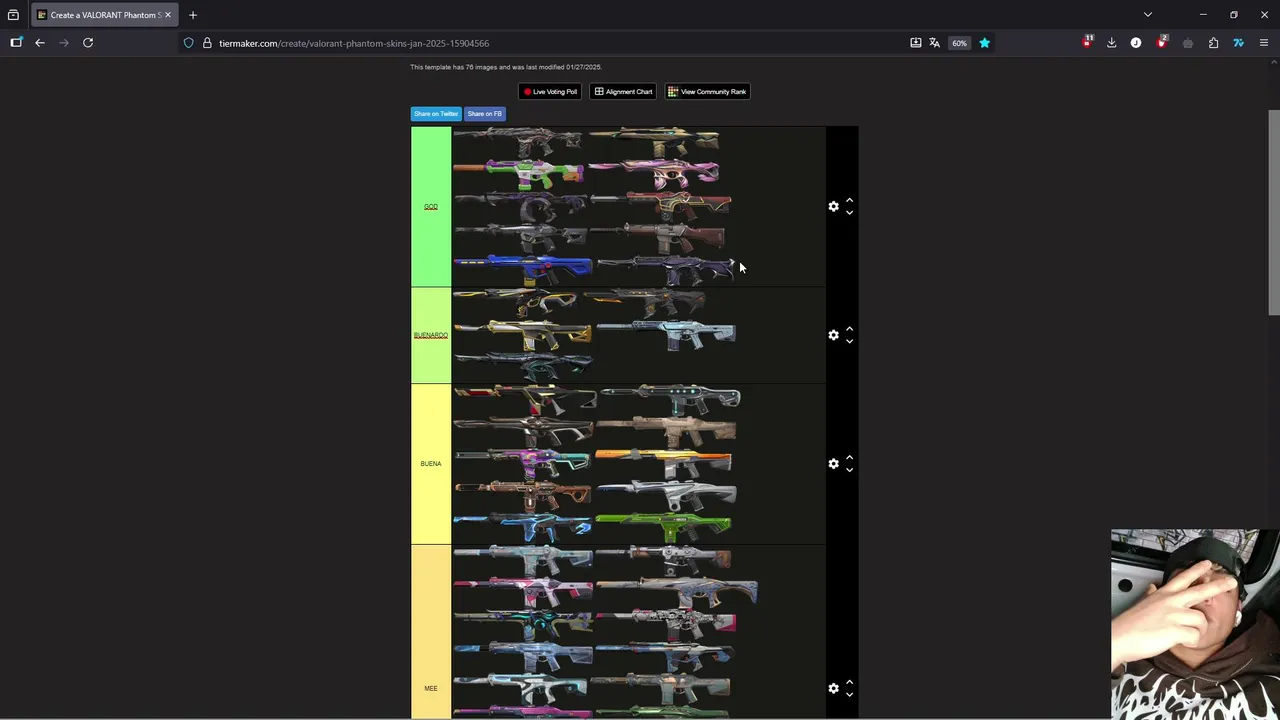The image size is (1280, 720).
Task: Pick the gold-black Phantom in BUENARDO tier
Action: point(523,334)
